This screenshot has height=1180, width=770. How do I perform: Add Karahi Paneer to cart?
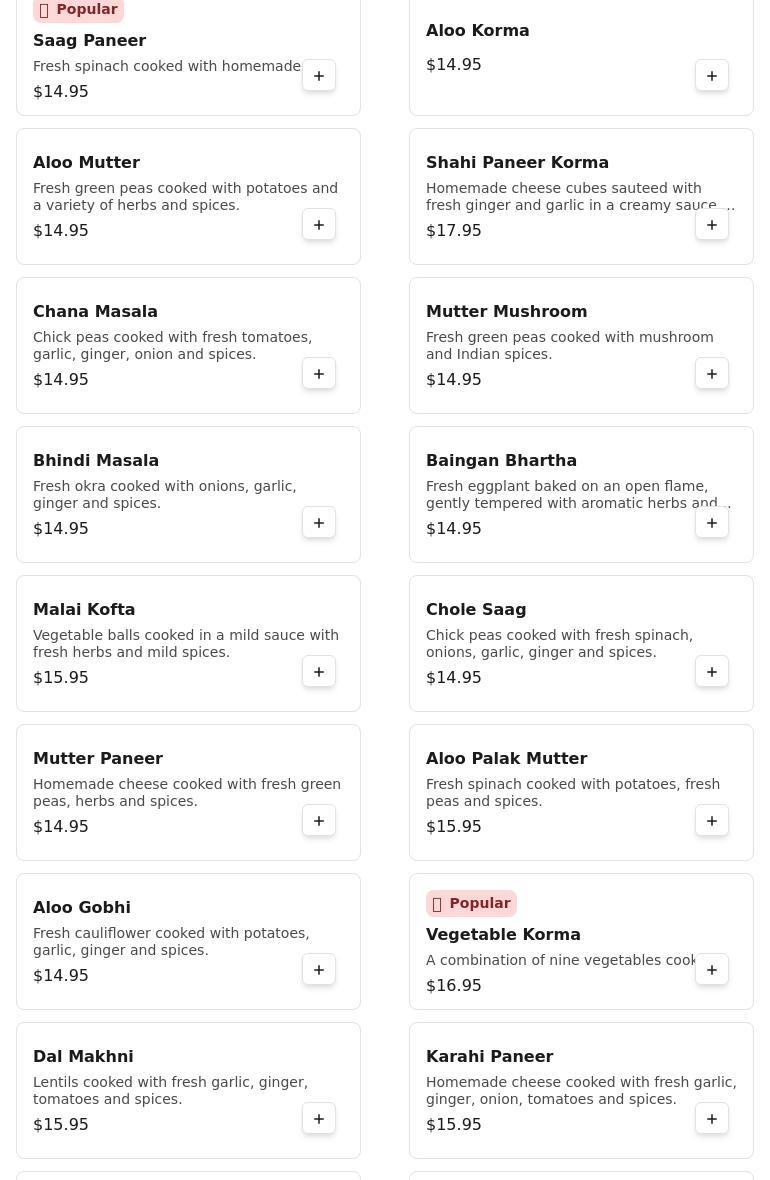tap(712, 1119)
